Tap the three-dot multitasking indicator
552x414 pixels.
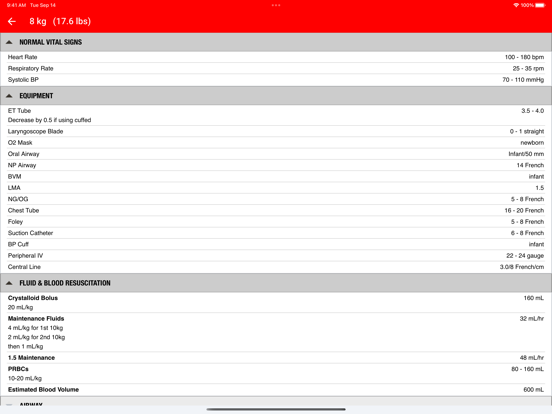coord(276,5)
